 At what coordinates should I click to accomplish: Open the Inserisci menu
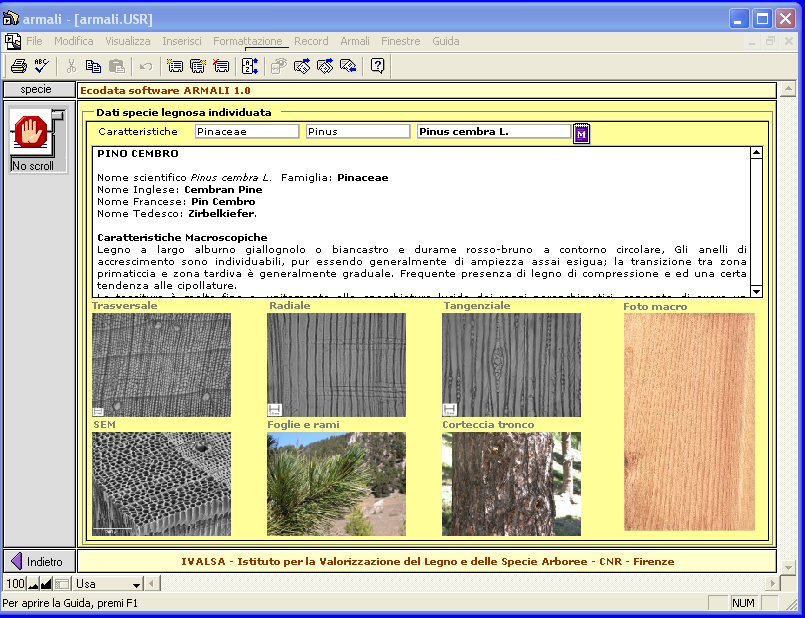(x=182, y=41)
